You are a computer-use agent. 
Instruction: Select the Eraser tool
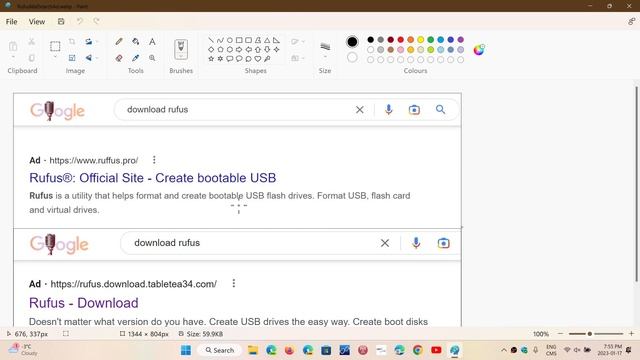tap(119, 58)
